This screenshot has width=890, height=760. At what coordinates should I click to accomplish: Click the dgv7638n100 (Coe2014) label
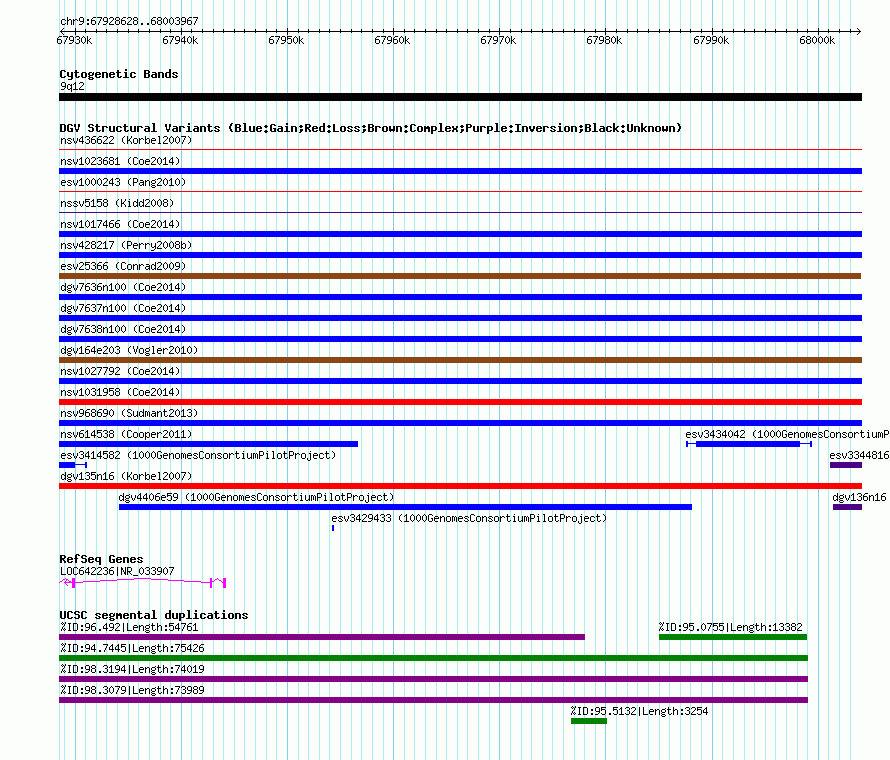[123, 329]
